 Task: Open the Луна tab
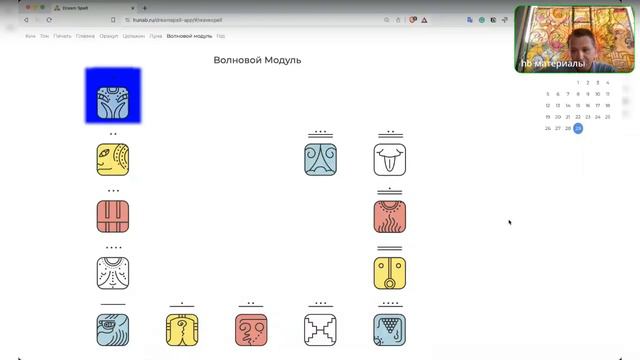(156, 36)
